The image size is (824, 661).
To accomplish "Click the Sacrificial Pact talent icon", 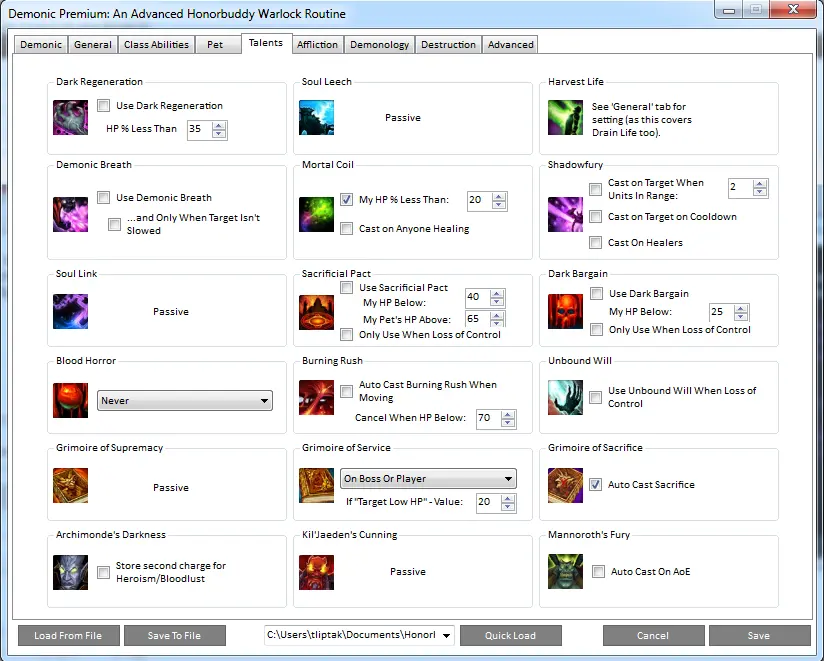I will click(x=316, y=312).
